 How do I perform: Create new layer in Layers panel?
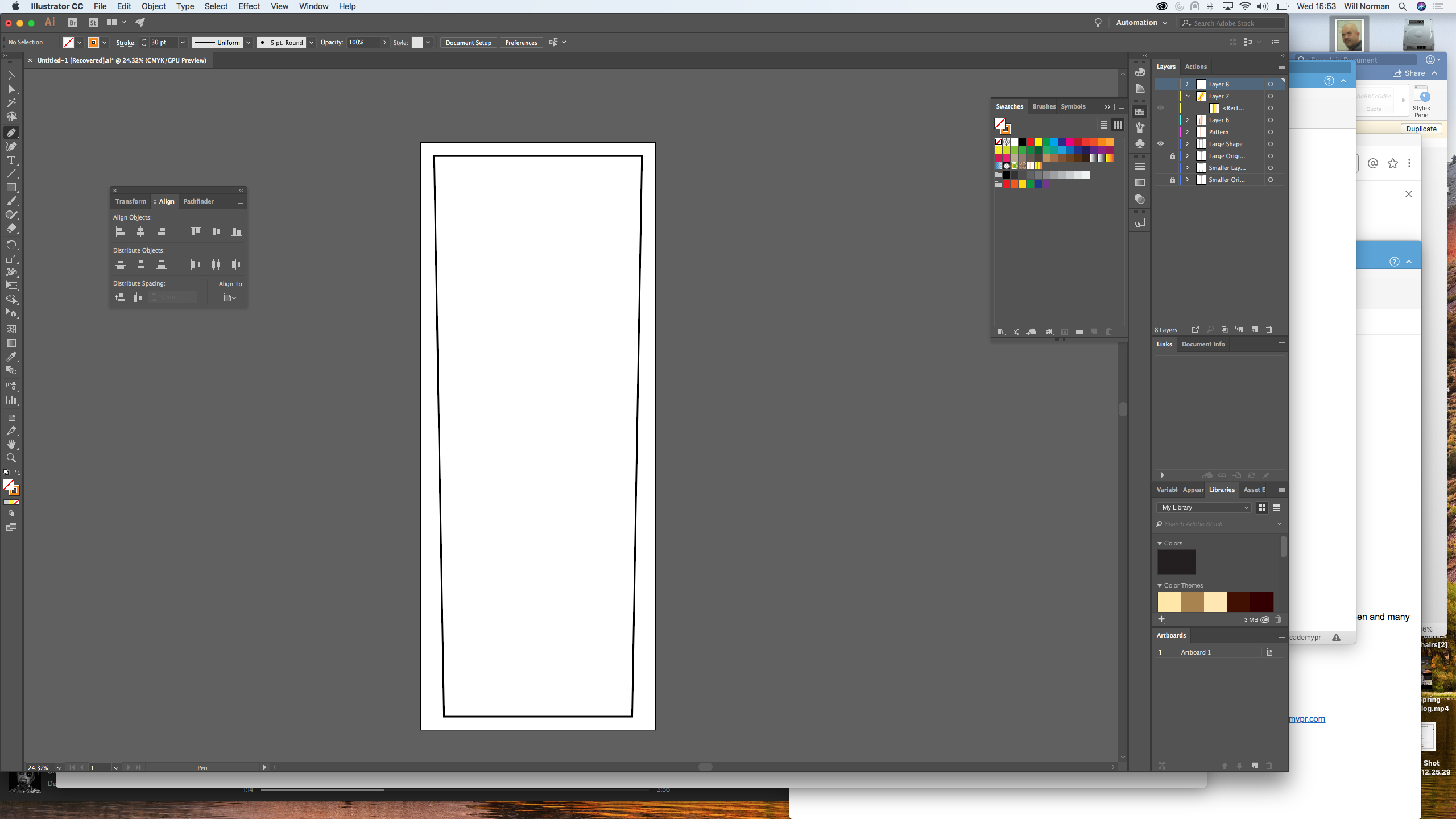pos(1255,330)
